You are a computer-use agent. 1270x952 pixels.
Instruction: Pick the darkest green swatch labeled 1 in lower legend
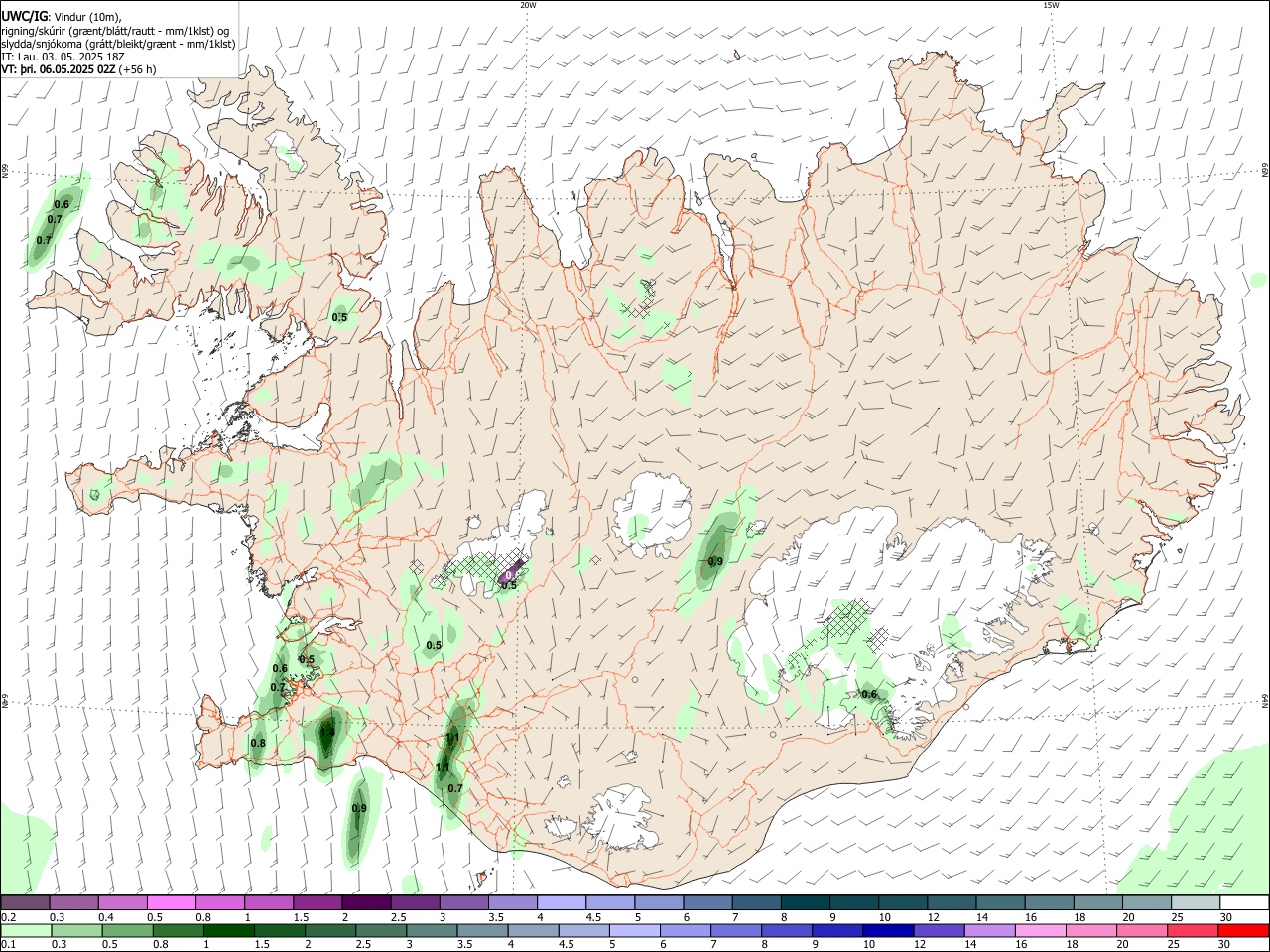tap(228, 931)
